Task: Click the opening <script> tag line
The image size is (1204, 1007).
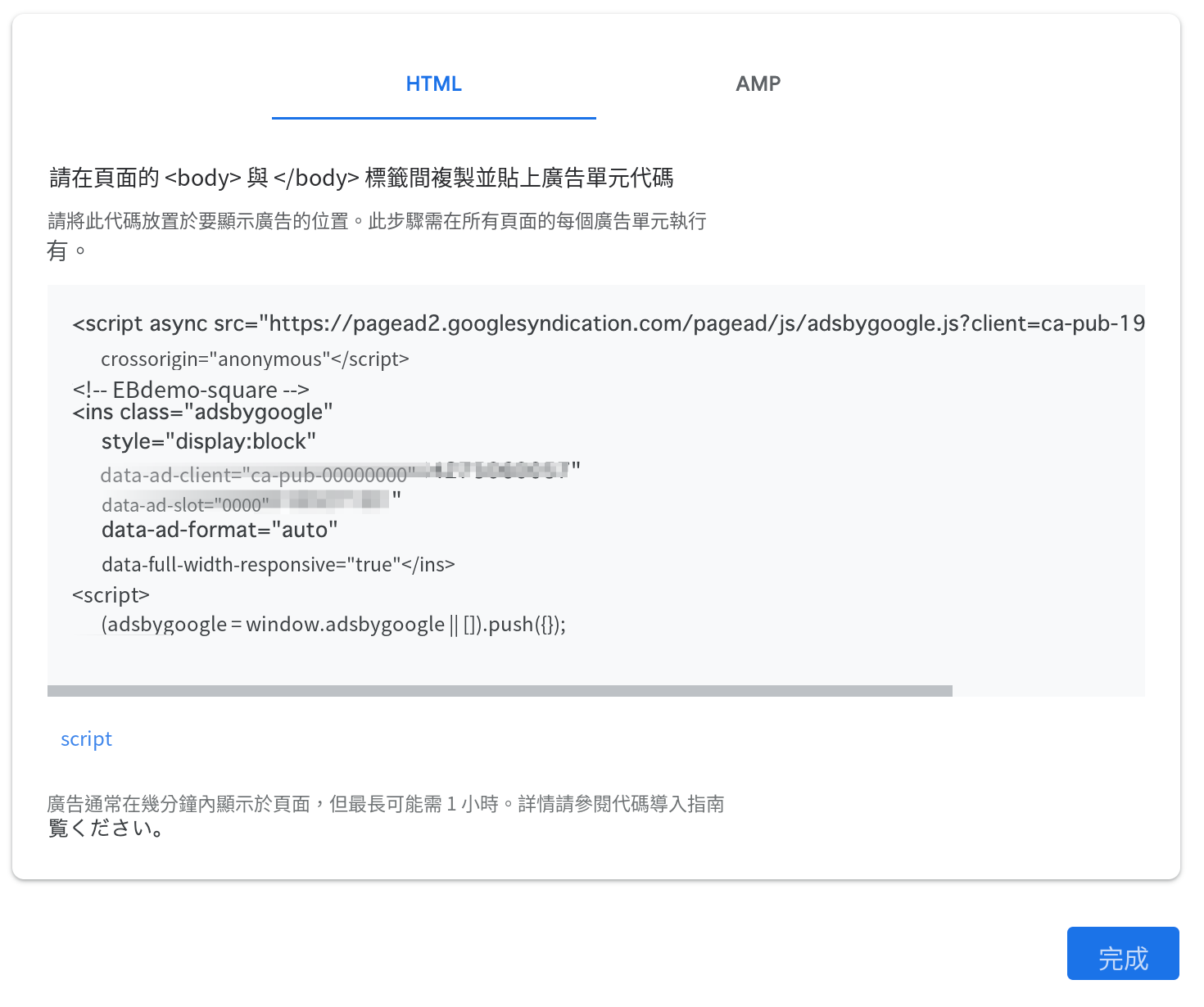Action: pos(111,595)
